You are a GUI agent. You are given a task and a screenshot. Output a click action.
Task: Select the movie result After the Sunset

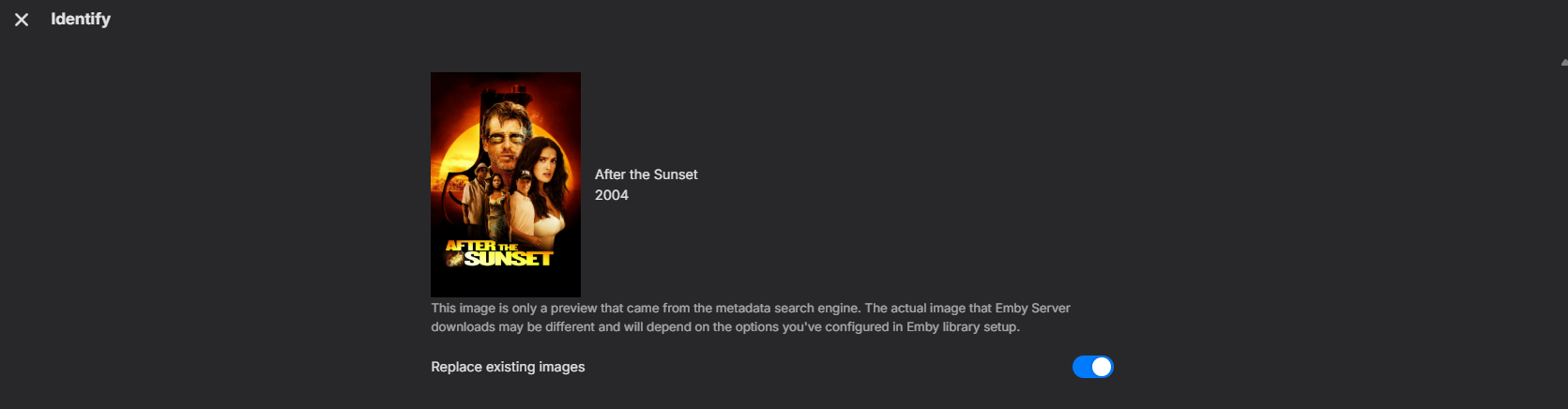pos(646,174)
